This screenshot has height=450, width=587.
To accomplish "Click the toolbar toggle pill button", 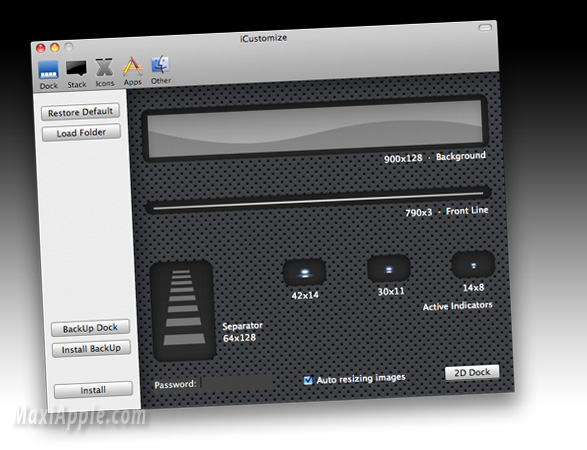I will tap(485, 28).
